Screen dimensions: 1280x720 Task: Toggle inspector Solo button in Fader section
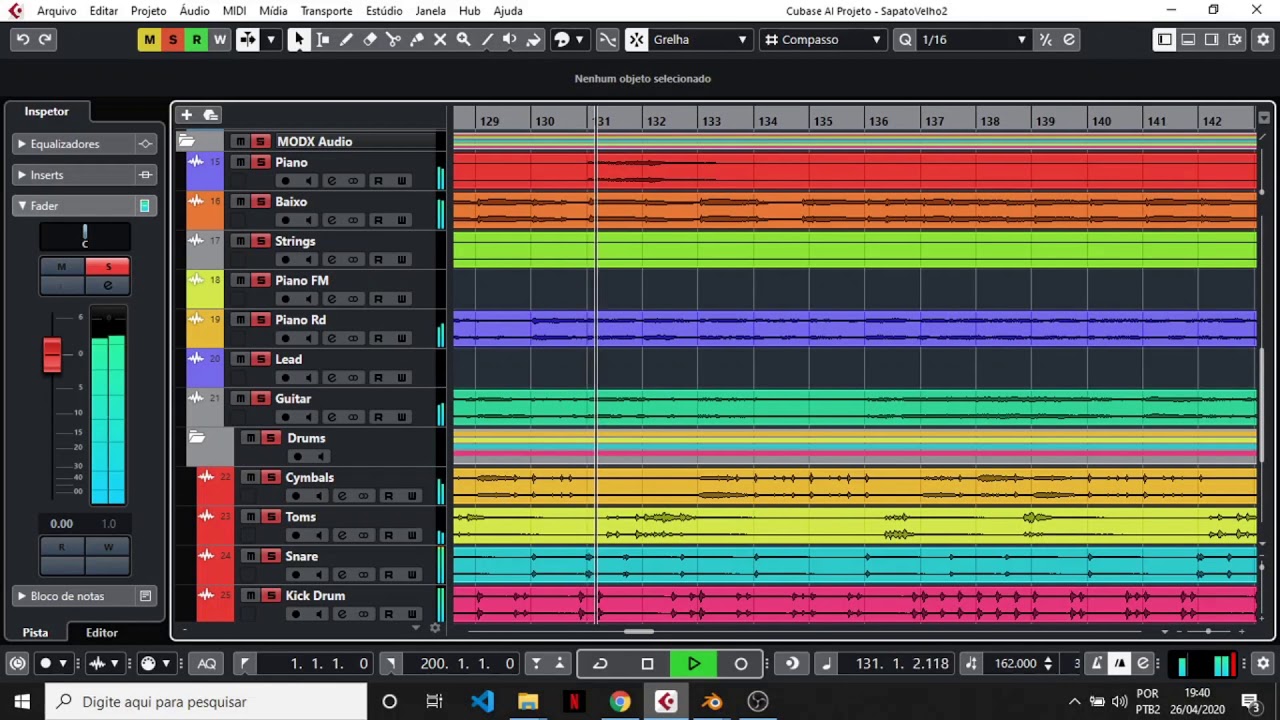(x=108, y=267)
